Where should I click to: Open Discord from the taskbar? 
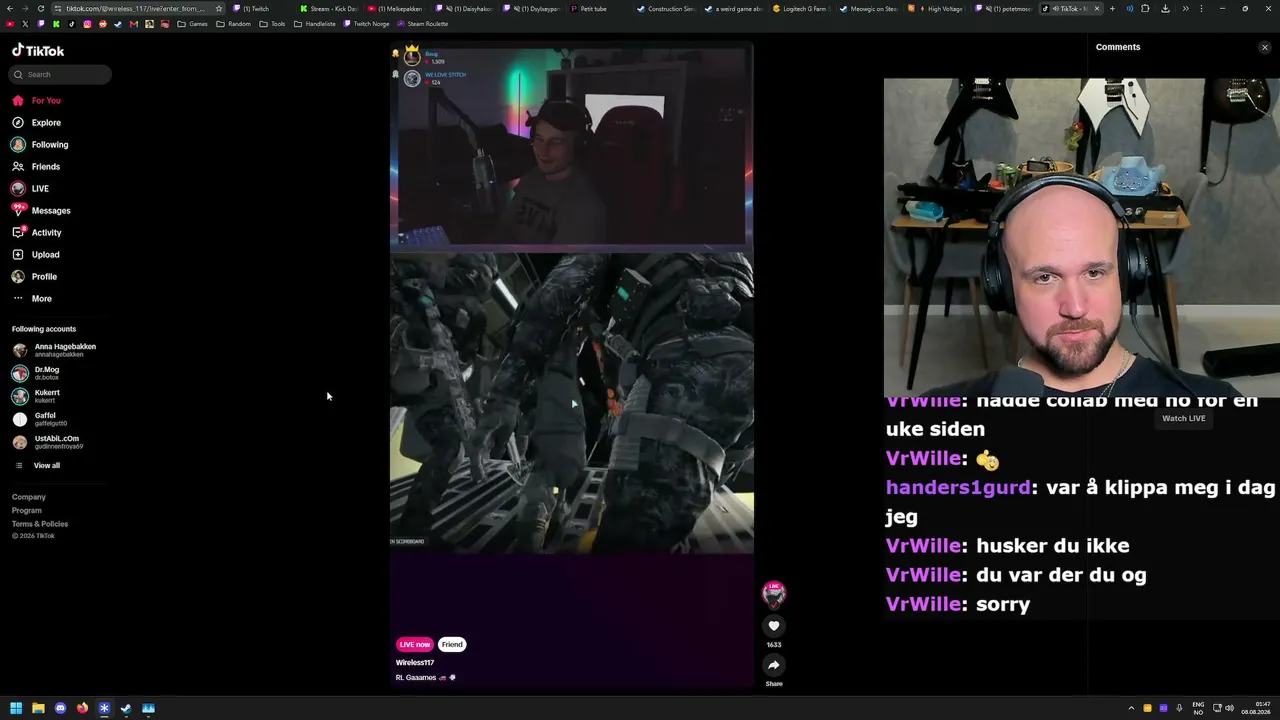(60, 709)
